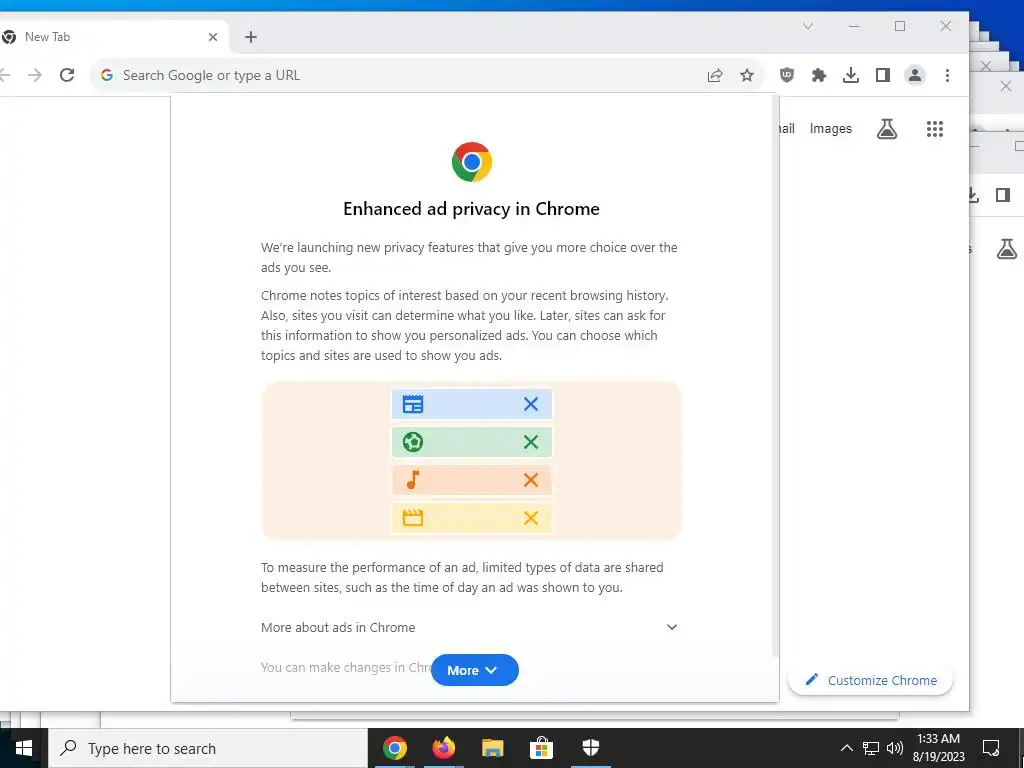Click the volume speaker tray icon
The height and width of the screenshot is (768, 1024).
(x=895, y=748)
